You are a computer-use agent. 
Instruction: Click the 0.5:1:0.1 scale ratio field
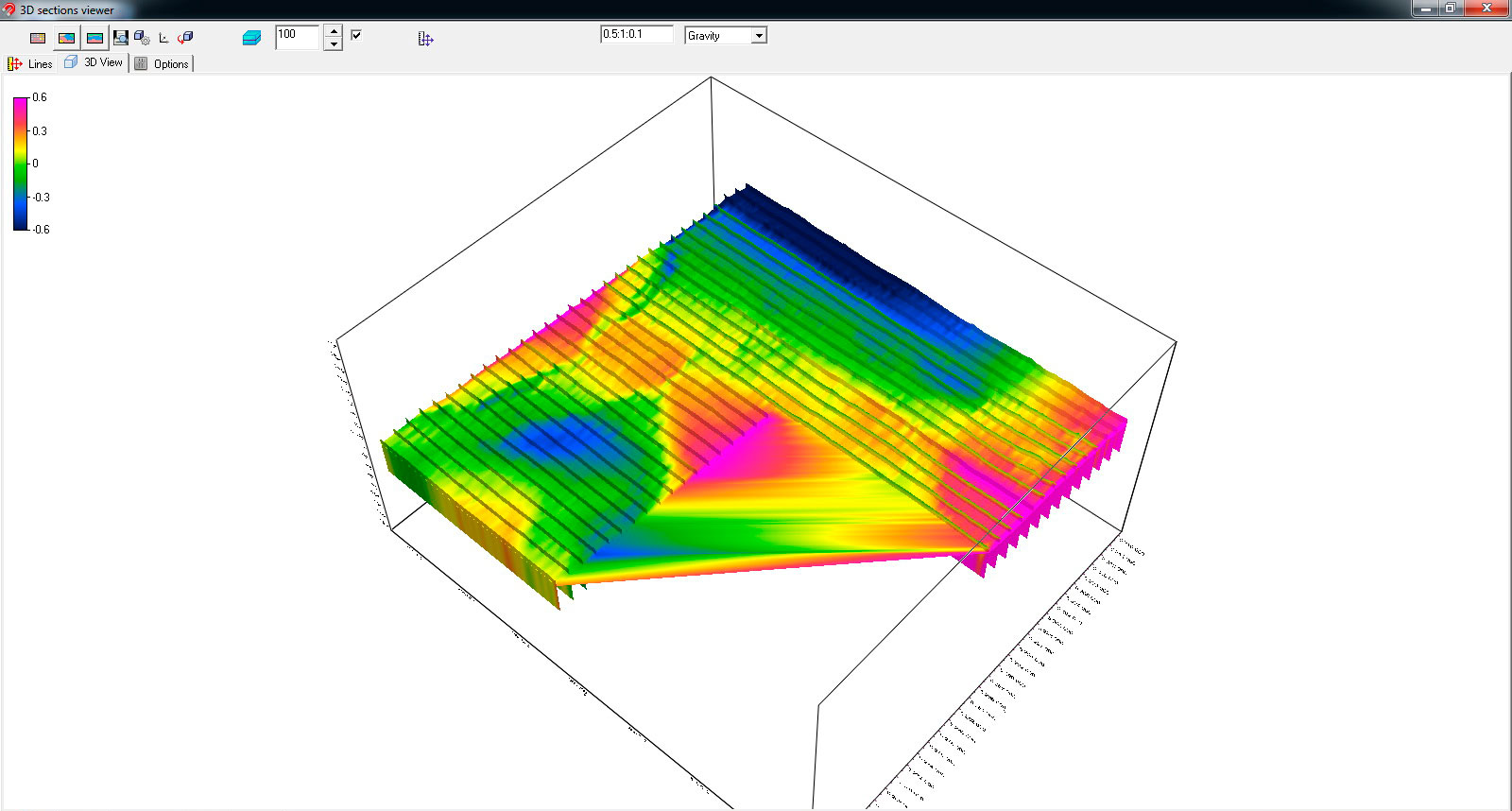tap(636, 34)
